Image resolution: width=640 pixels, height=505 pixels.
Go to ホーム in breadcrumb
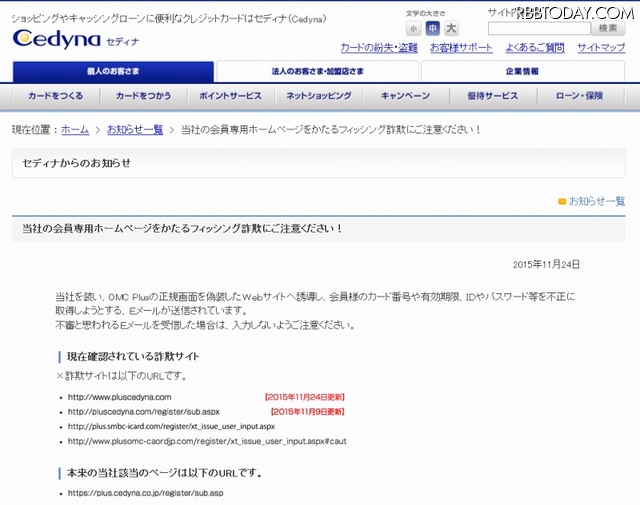click(x=75, y=130)
